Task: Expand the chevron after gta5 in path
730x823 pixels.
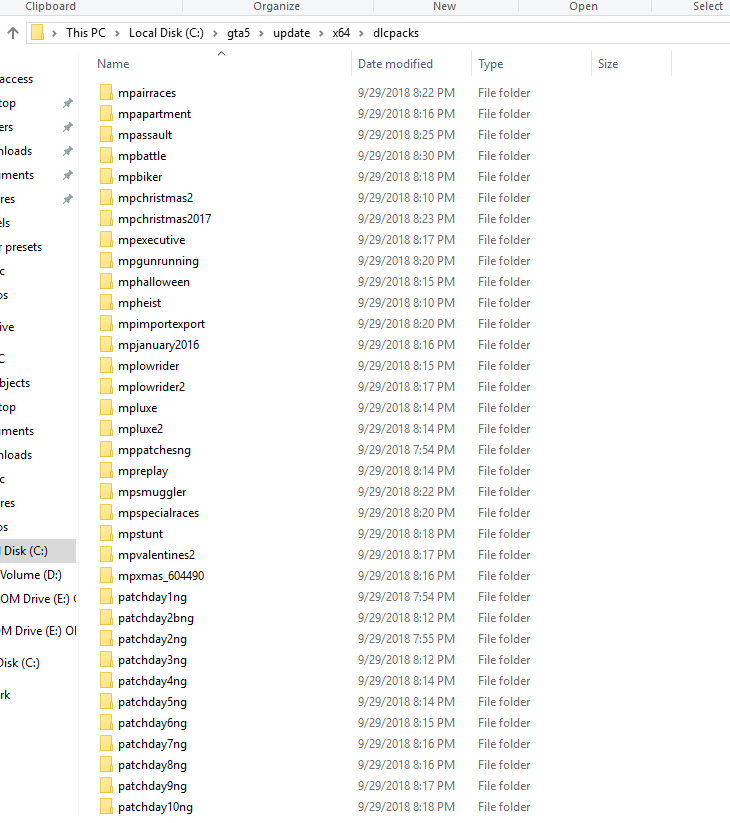Action: click(x=261, y=33)
